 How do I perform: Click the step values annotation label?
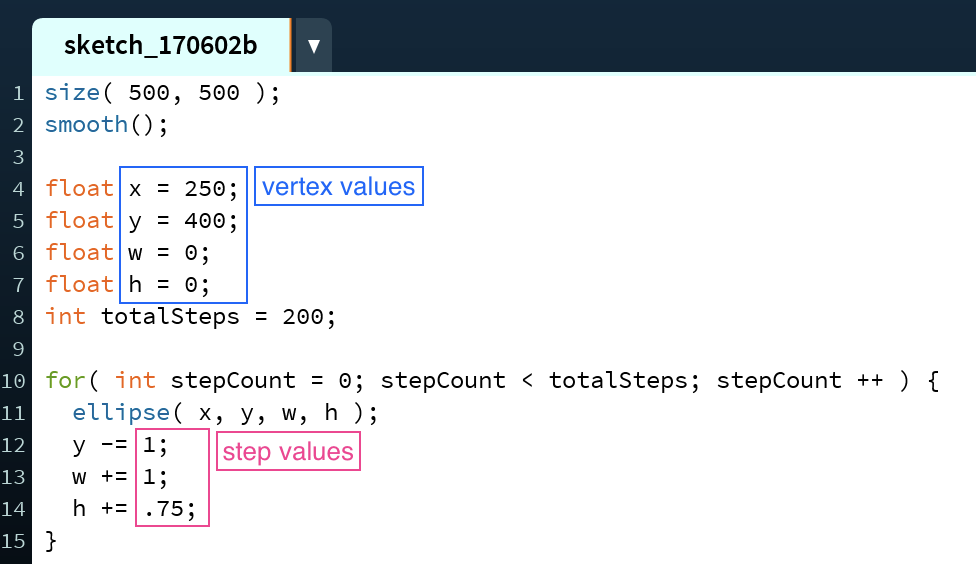coord(288,451)
